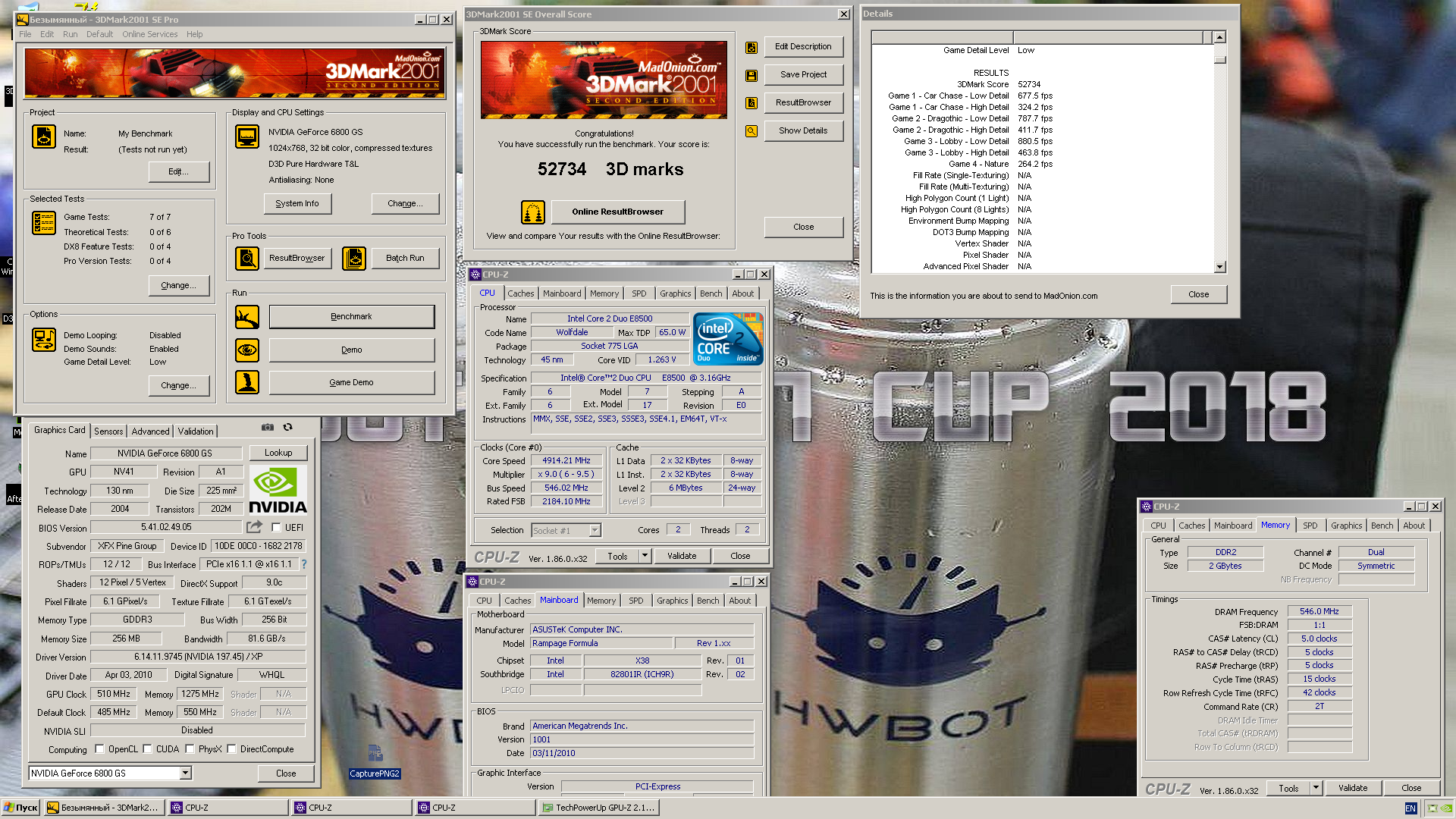Open the CapturePNG2 desktop icon
Image resolution: width=1456 pixels, height=819 pixels.
pos(375,761)
